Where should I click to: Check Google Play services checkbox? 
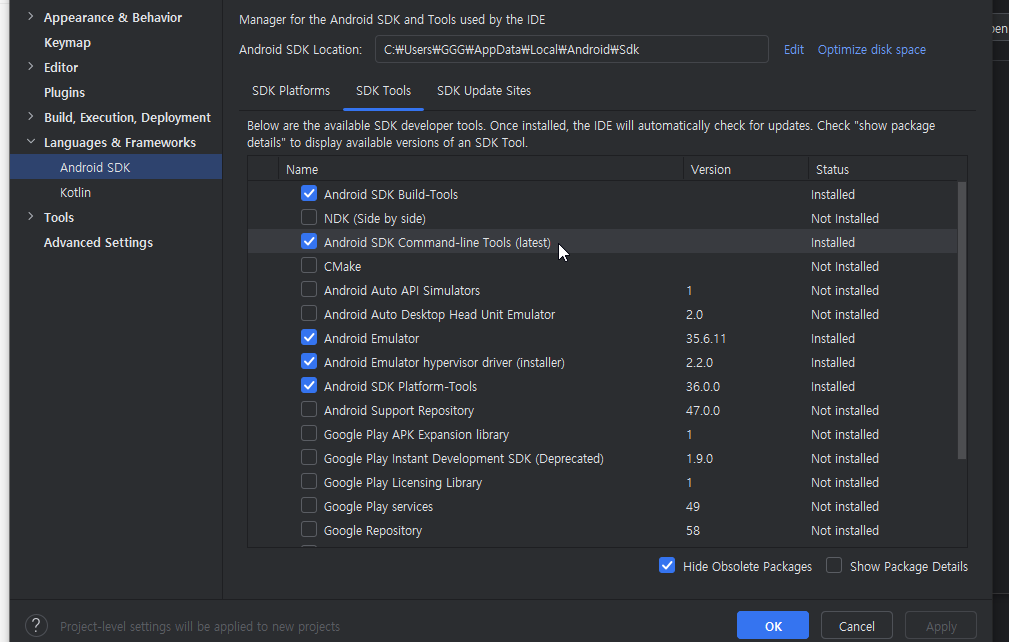pos(309,506)
